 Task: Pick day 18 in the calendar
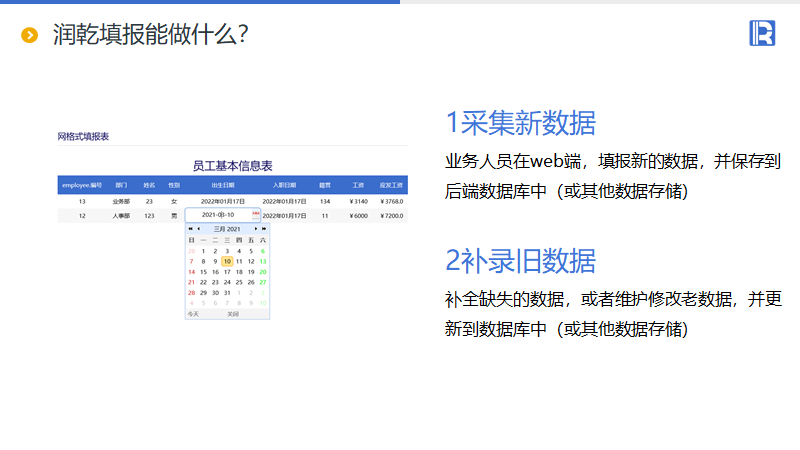(239, 272)
